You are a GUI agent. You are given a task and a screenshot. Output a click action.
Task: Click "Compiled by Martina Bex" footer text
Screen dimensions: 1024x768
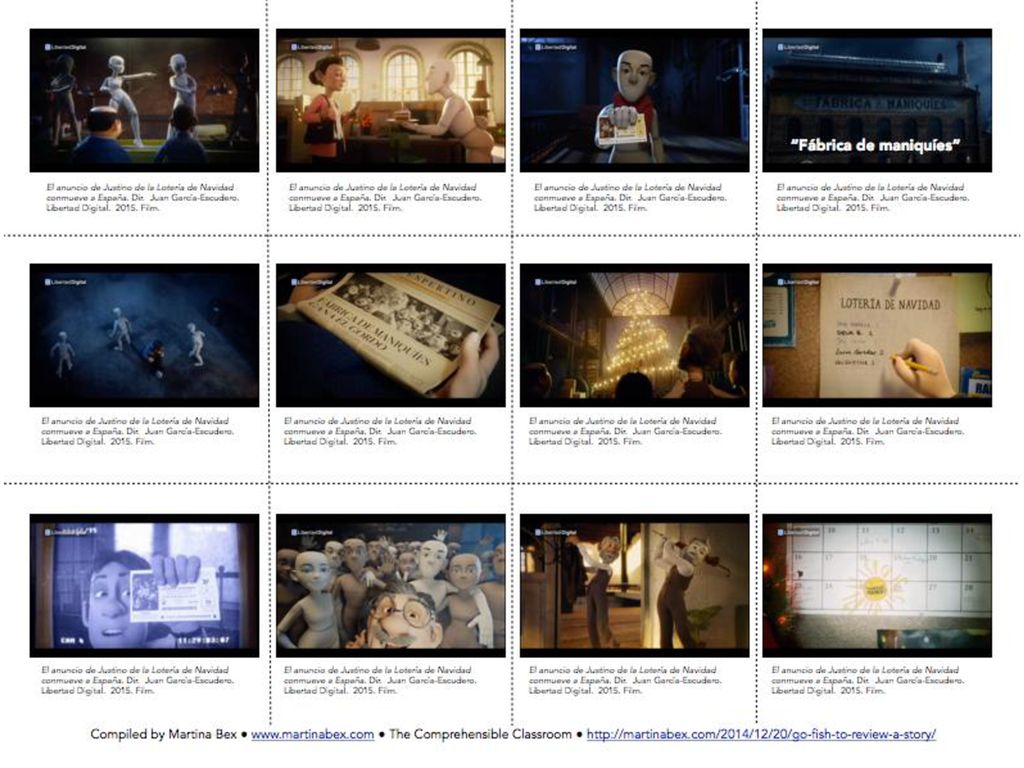(163, 734)
